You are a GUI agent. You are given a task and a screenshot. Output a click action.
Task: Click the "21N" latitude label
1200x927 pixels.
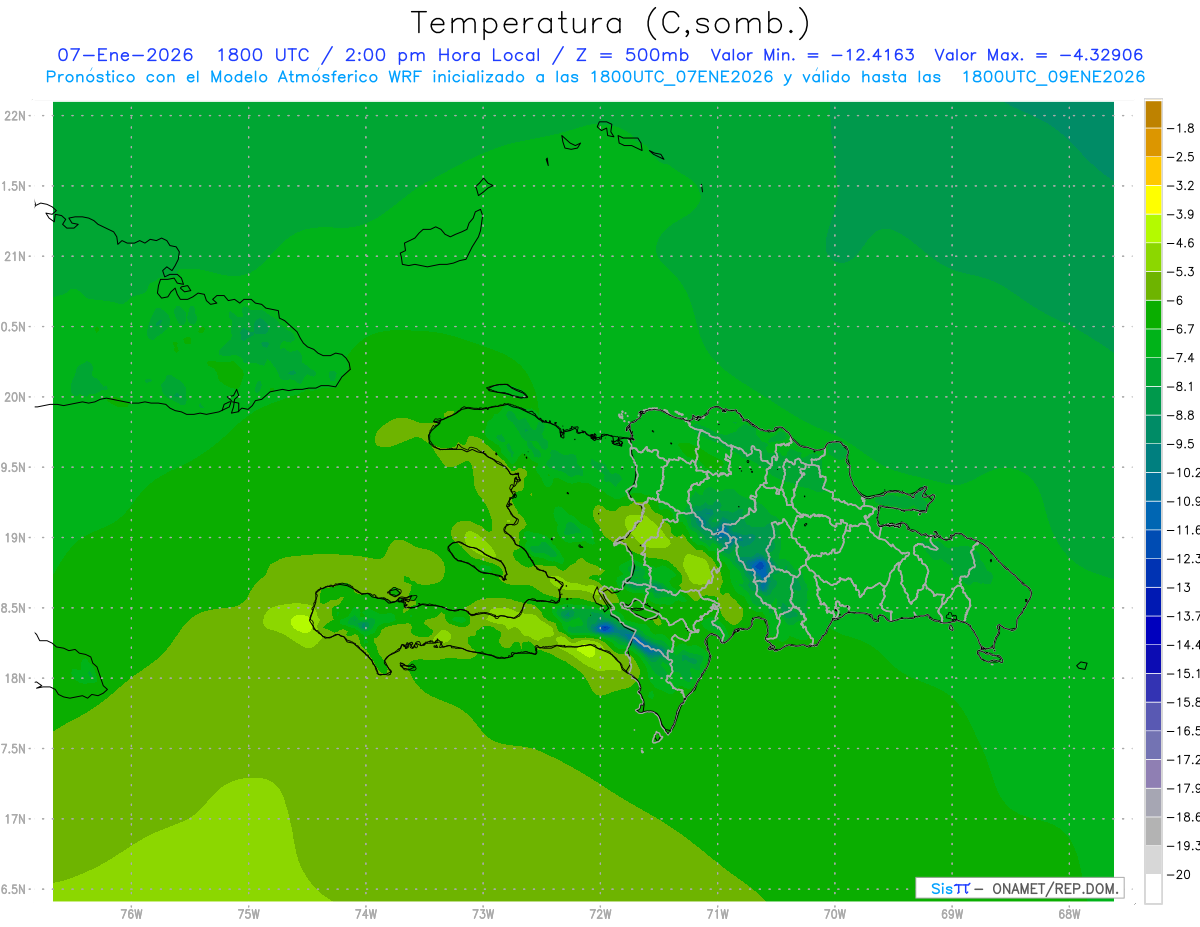tap(16, 257)
